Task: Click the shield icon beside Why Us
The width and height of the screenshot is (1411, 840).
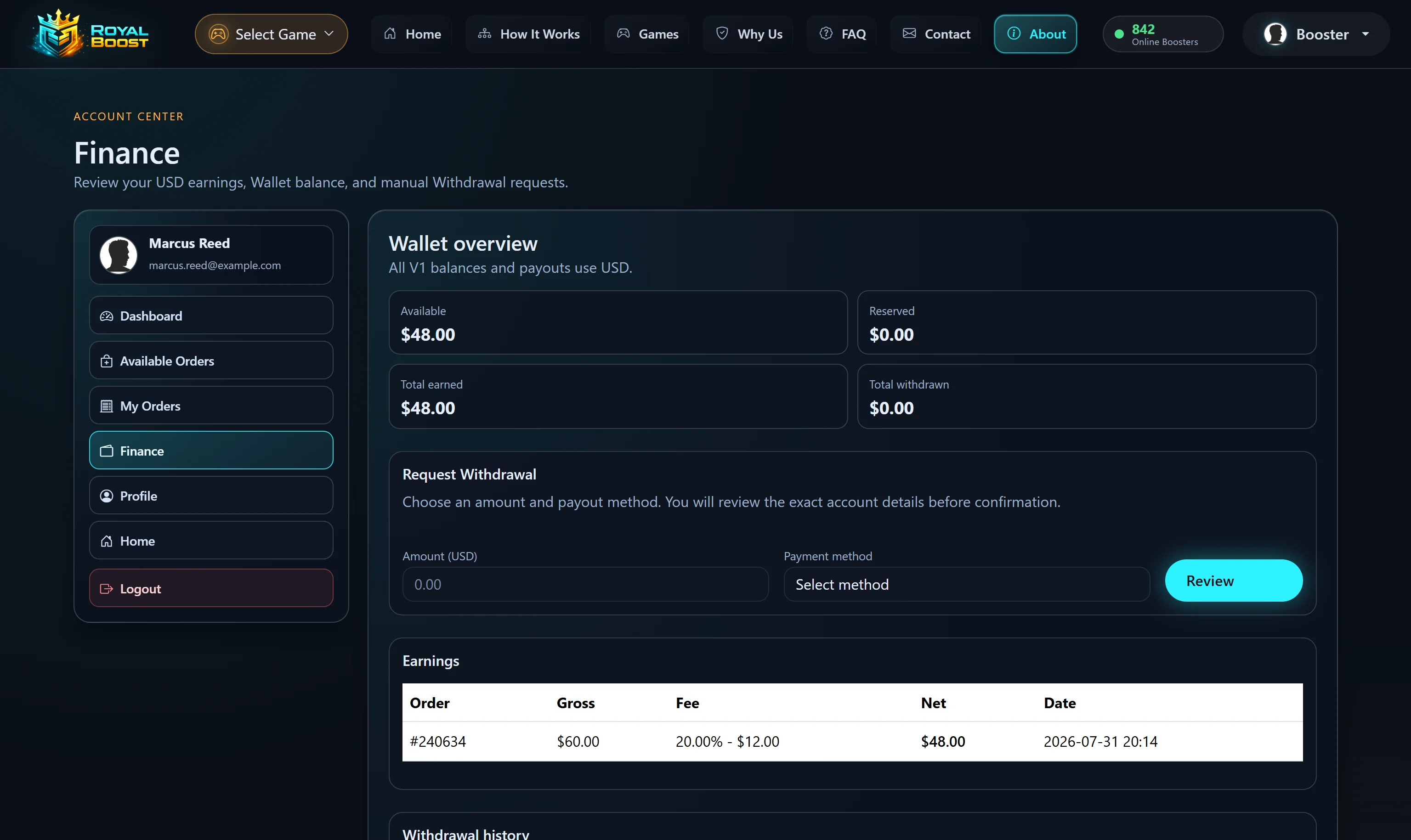Action: click(x=722, y=34)
